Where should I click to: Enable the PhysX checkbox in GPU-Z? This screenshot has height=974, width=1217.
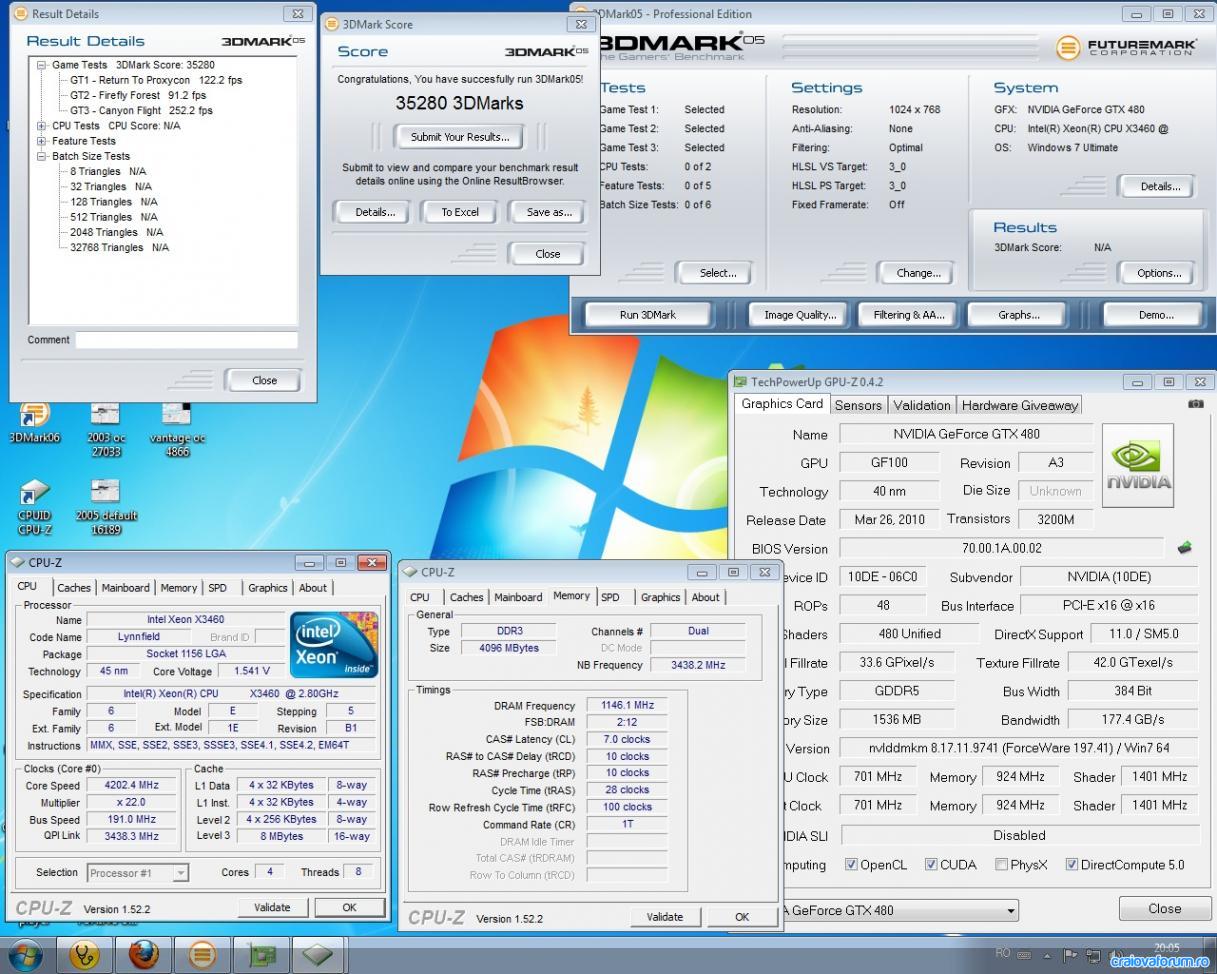1002,865
